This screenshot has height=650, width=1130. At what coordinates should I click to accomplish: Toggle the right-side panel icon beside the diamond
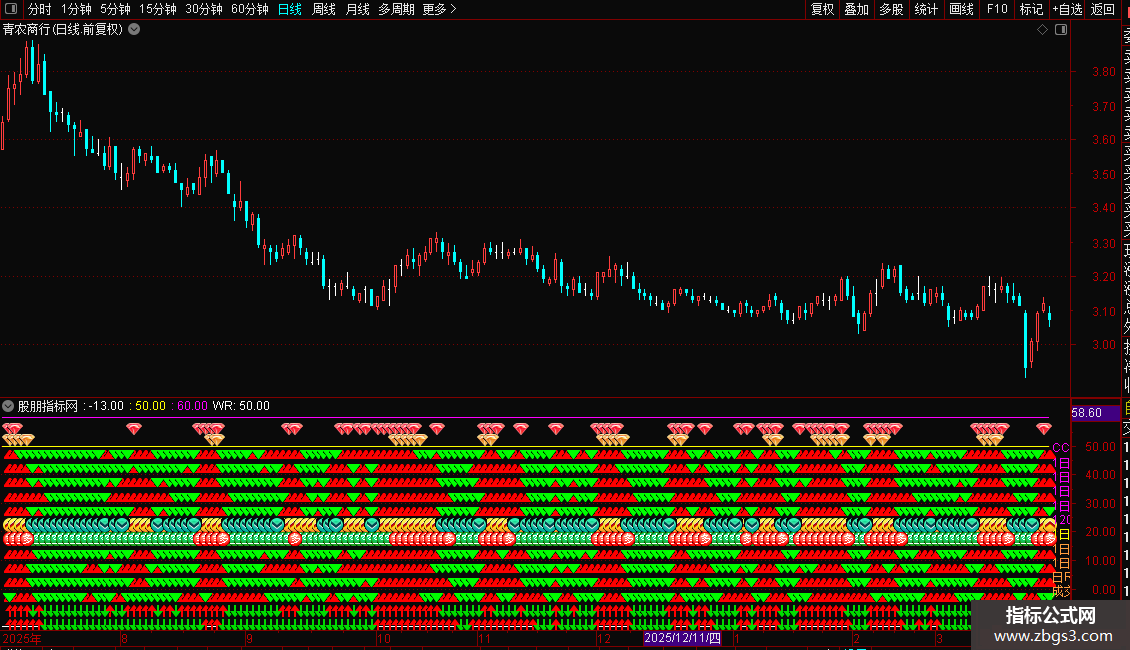(x=1061, y=30)
